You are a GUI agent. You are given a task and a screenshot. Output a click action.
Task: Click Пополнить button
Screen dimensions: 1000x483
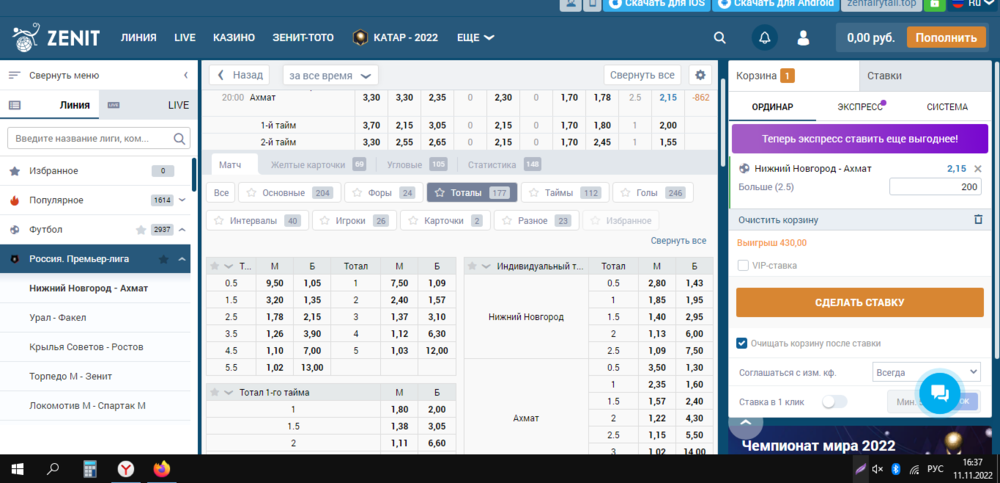click(x=946, y=38)
